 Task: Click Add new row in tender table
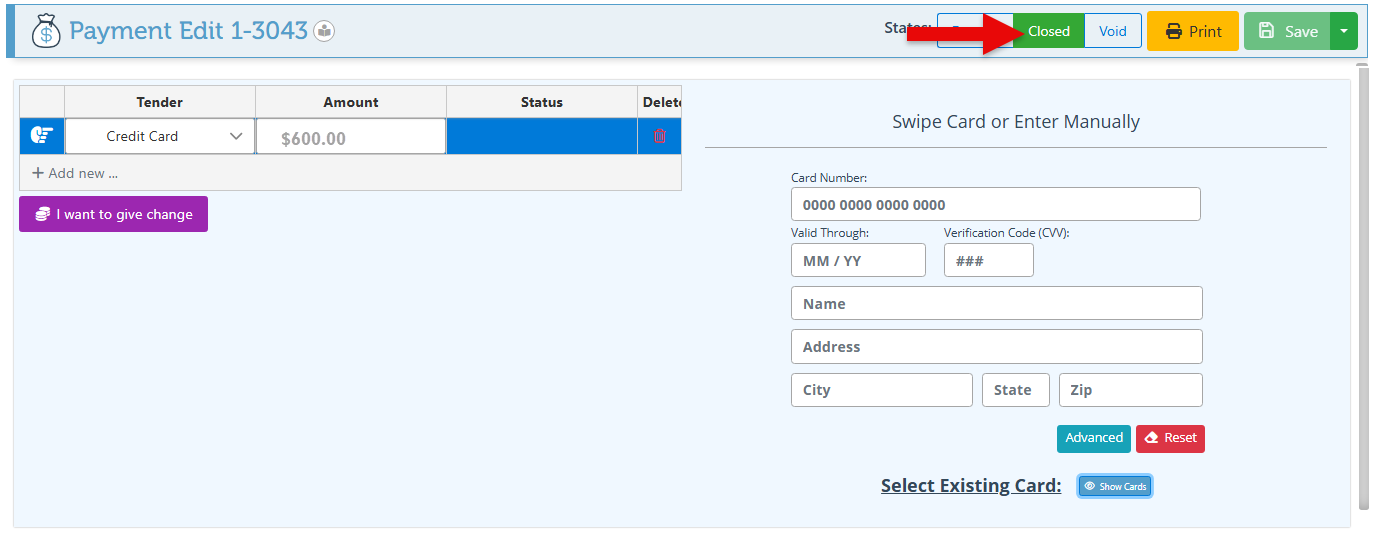coord(75,173)
